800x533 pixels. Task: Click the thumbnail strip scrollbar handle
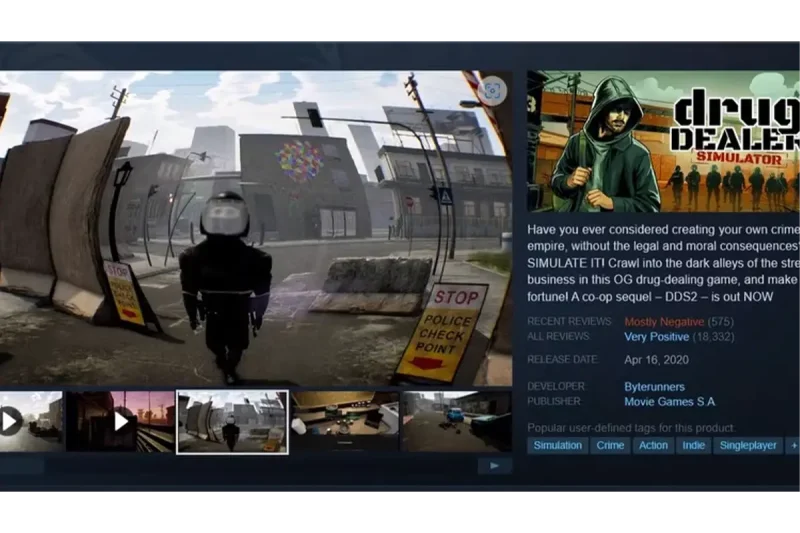click(21, 466)
